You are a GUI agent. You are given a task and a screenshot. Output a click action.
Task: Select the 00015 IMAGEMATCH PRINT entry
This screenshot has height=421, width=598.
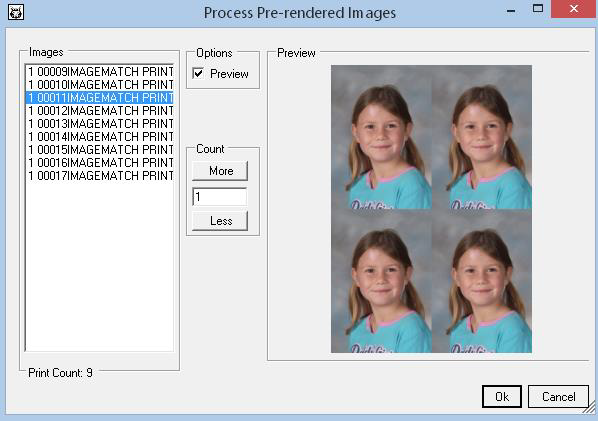(100, 149)
